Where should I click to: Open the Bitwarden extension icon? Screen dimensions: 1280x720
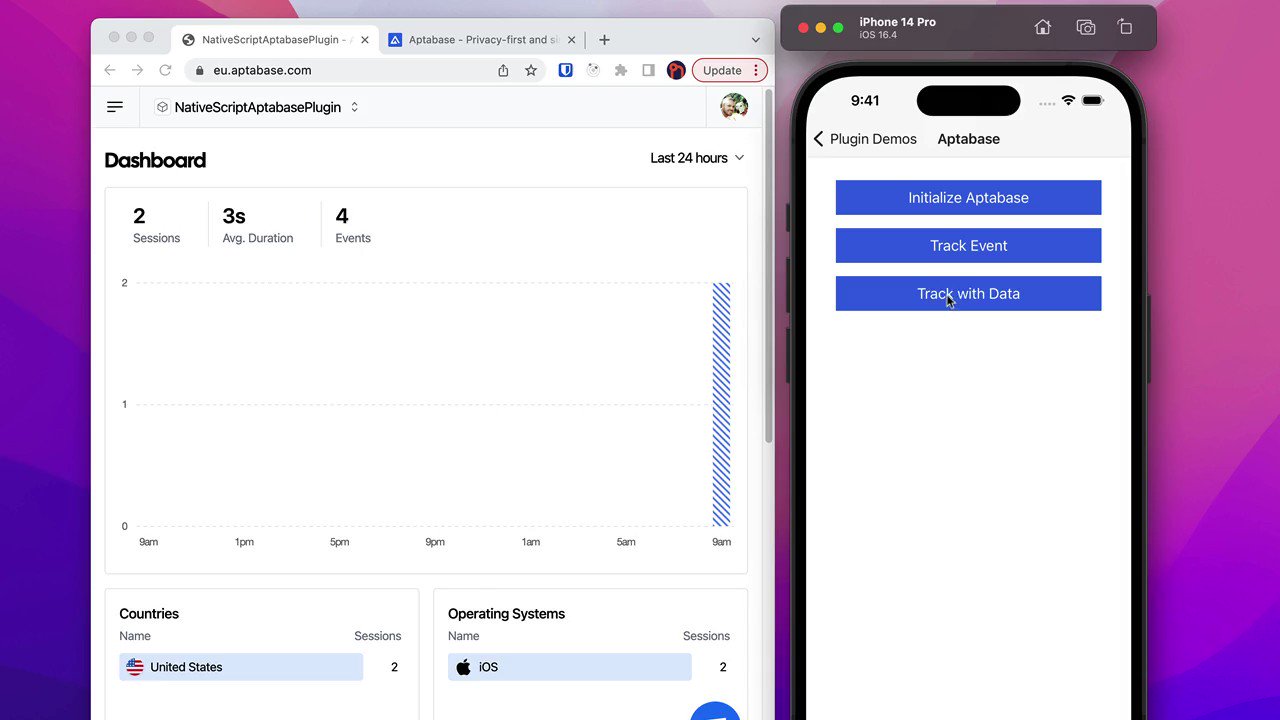565,70
